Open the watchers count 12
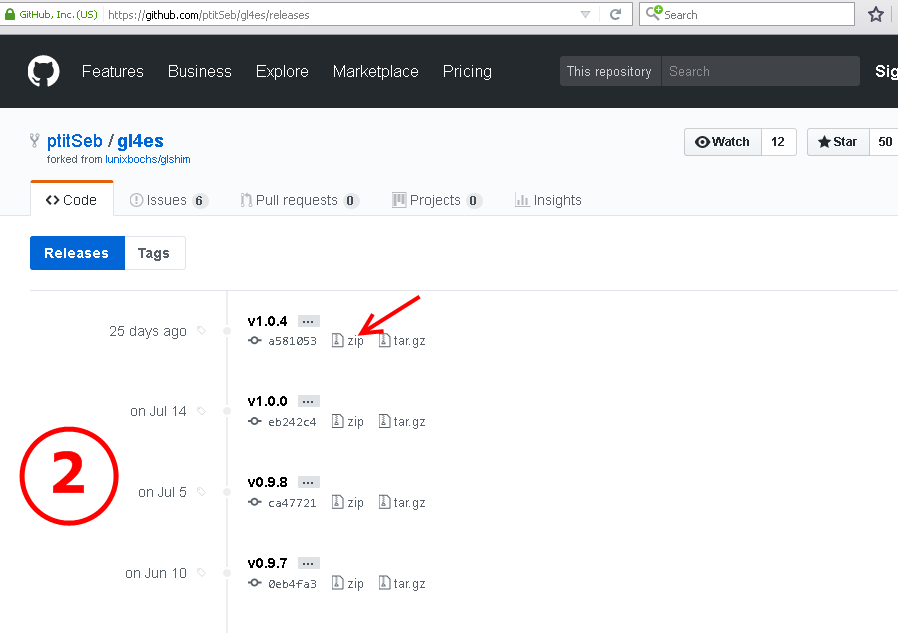This screenshot has height=633, width=898. click(778, 141)
